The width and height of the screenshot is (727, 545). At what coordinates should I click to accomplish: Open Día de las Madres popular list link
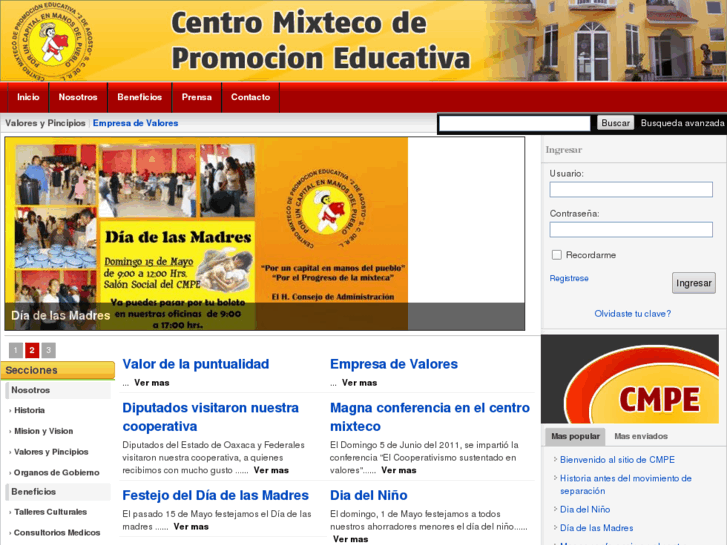(x=596, y=528)
